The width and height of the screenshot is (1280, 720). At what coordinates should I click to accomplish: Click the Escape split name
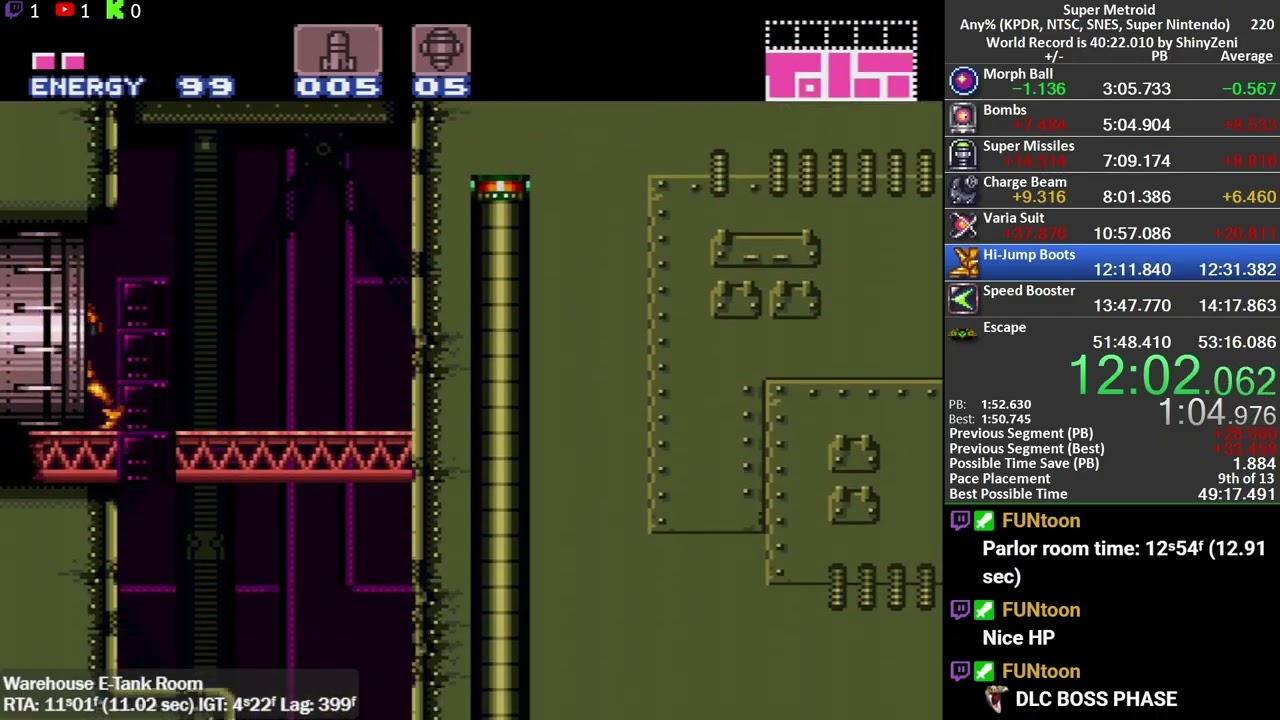pyautogui.click(x=1005, y=327)
